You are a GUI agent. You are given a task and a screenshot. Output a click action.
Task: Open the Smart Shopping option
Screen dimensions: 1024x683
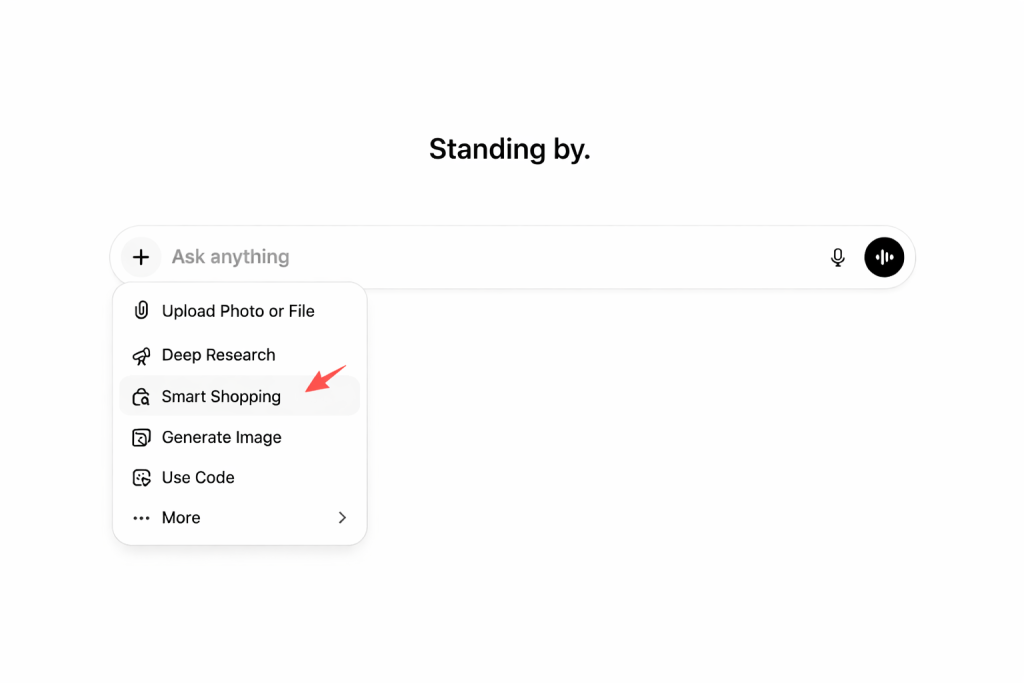click(x=221, y=397)
